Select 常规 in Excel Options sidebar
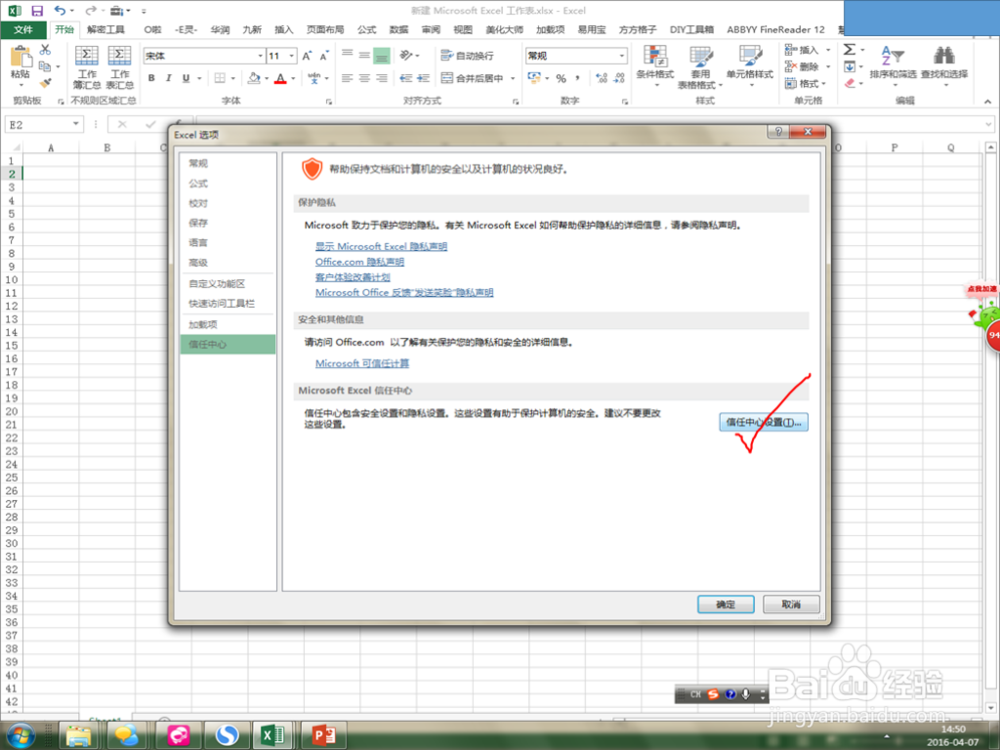Image resolution: width=1000 pixels, height=750 pixels. click(228, 163)
